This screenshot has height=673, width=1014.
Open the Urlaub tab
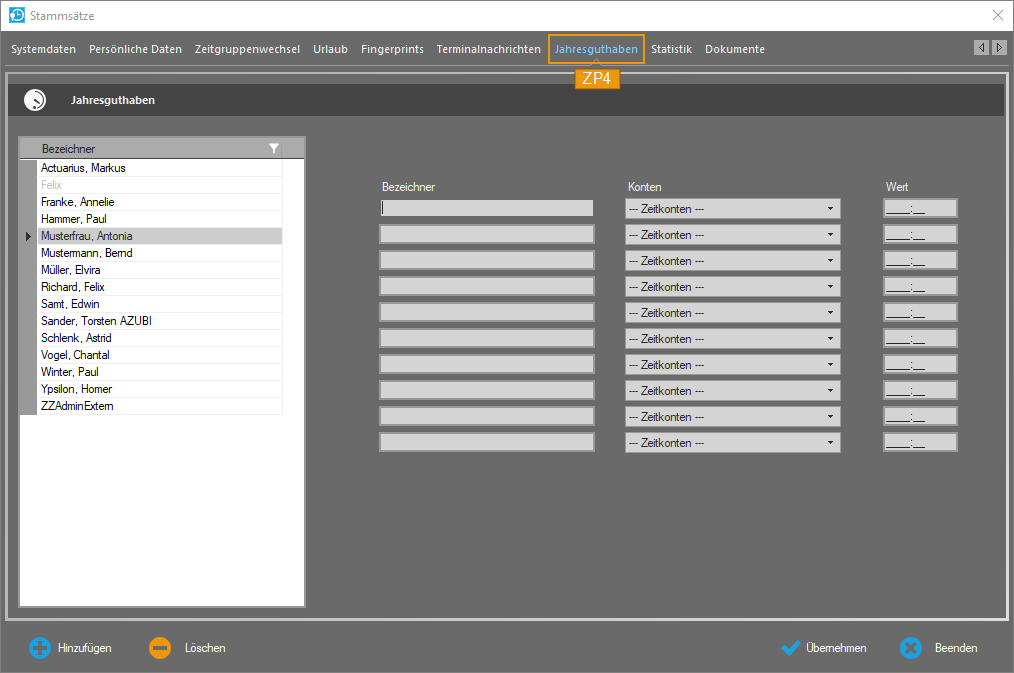point(330,49)
